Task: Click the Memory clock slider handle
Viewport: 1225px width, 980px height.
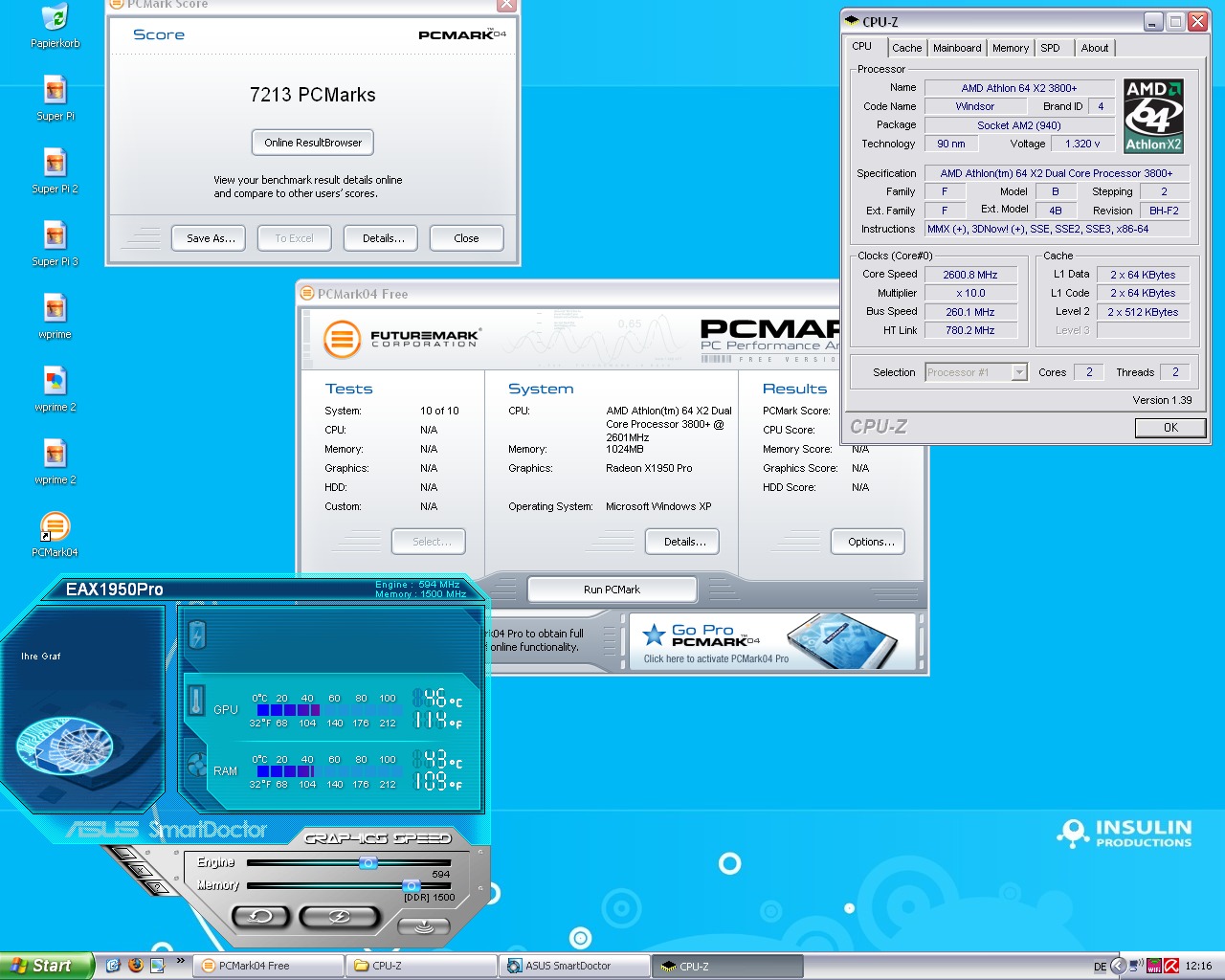Action: click(x=411, y=886)
